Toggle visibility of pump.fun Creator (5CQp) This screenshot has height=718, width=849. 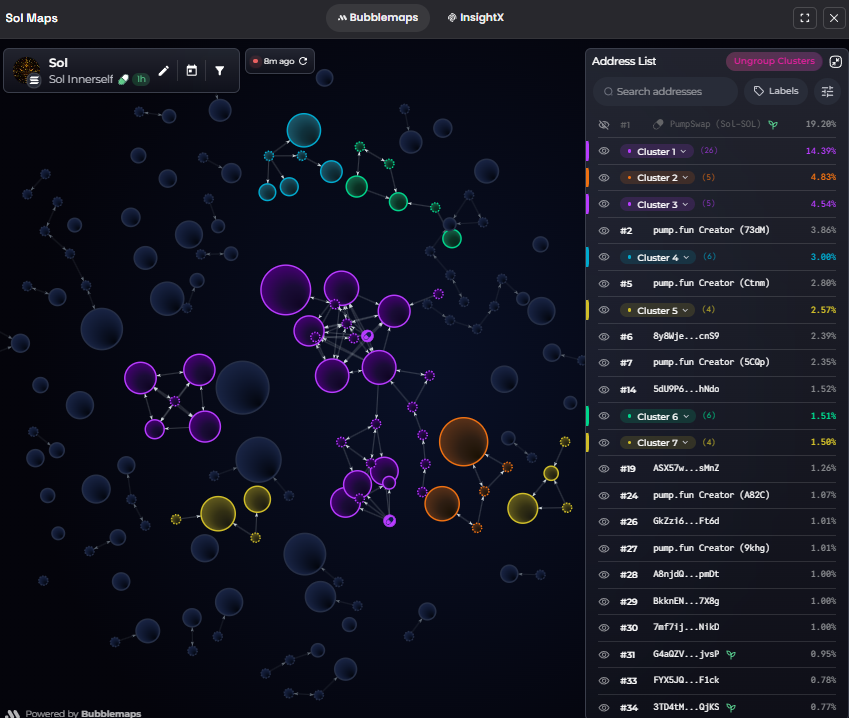pyautogui.click(x=604, y=363)
